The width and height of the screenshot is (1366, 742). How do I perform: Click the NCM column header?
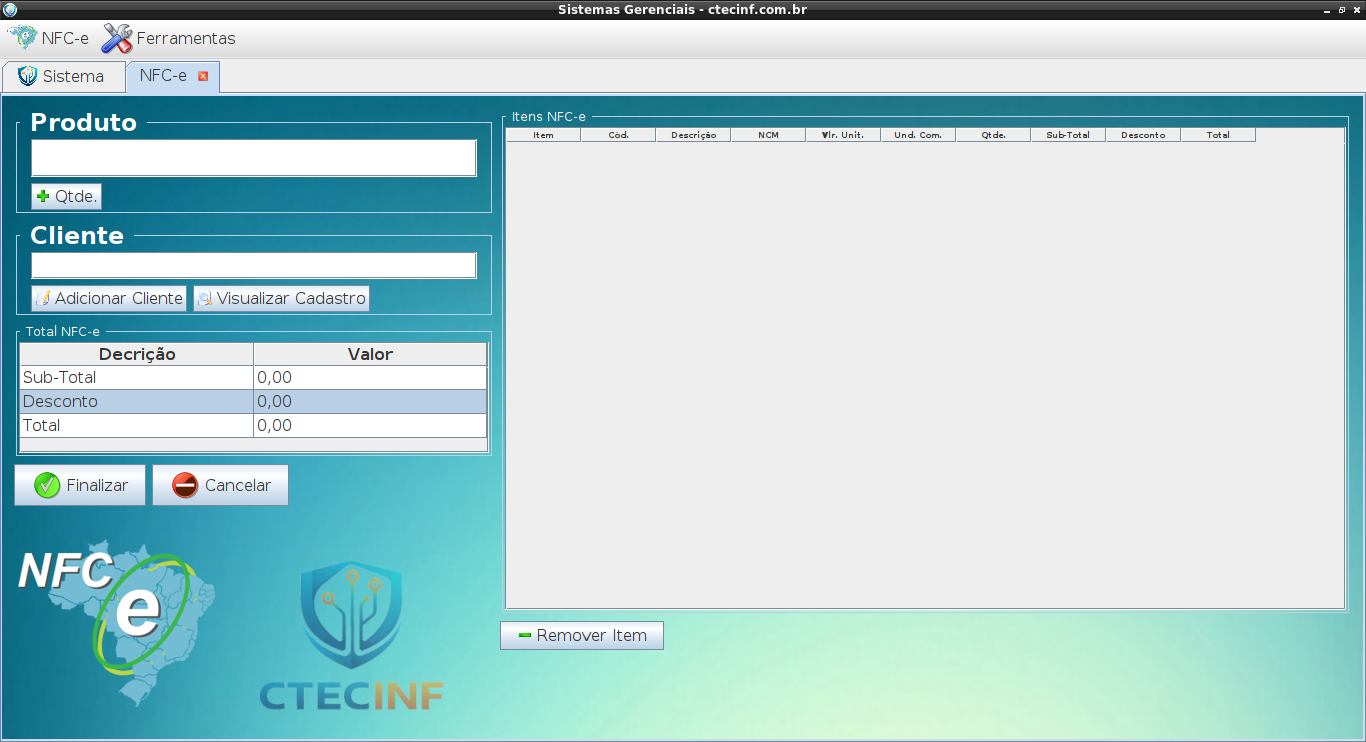pos(768,135)
